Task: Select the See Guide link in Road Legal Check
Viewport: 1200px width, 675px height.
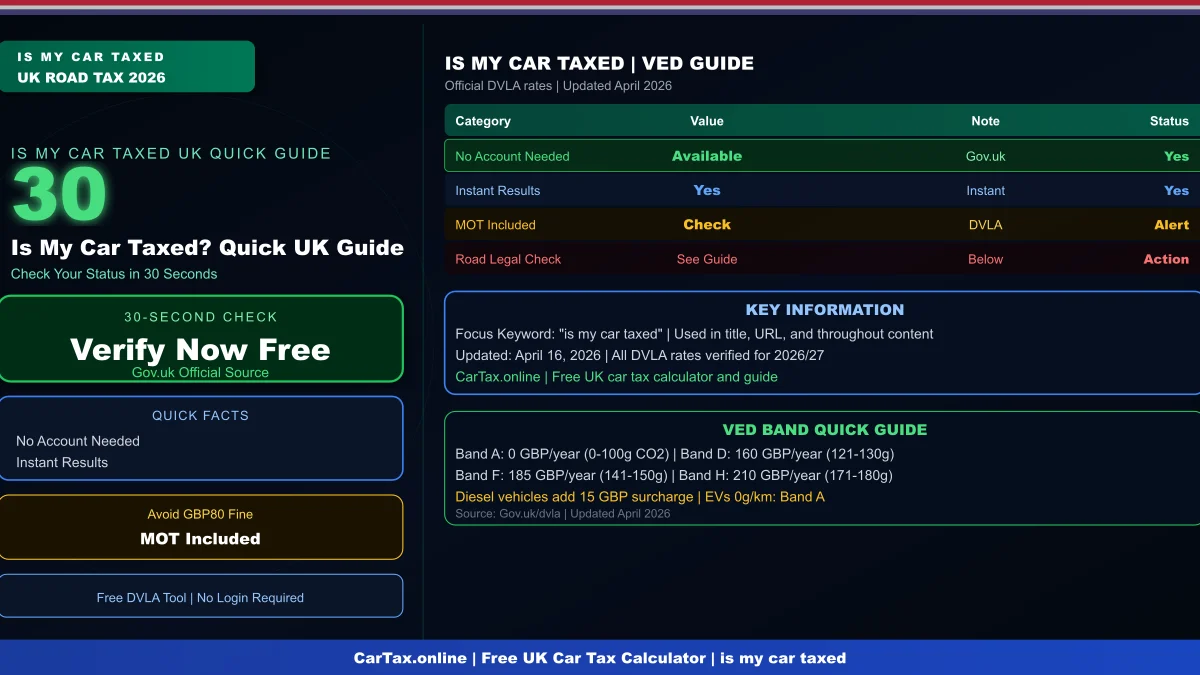Action: pos(707,259)
